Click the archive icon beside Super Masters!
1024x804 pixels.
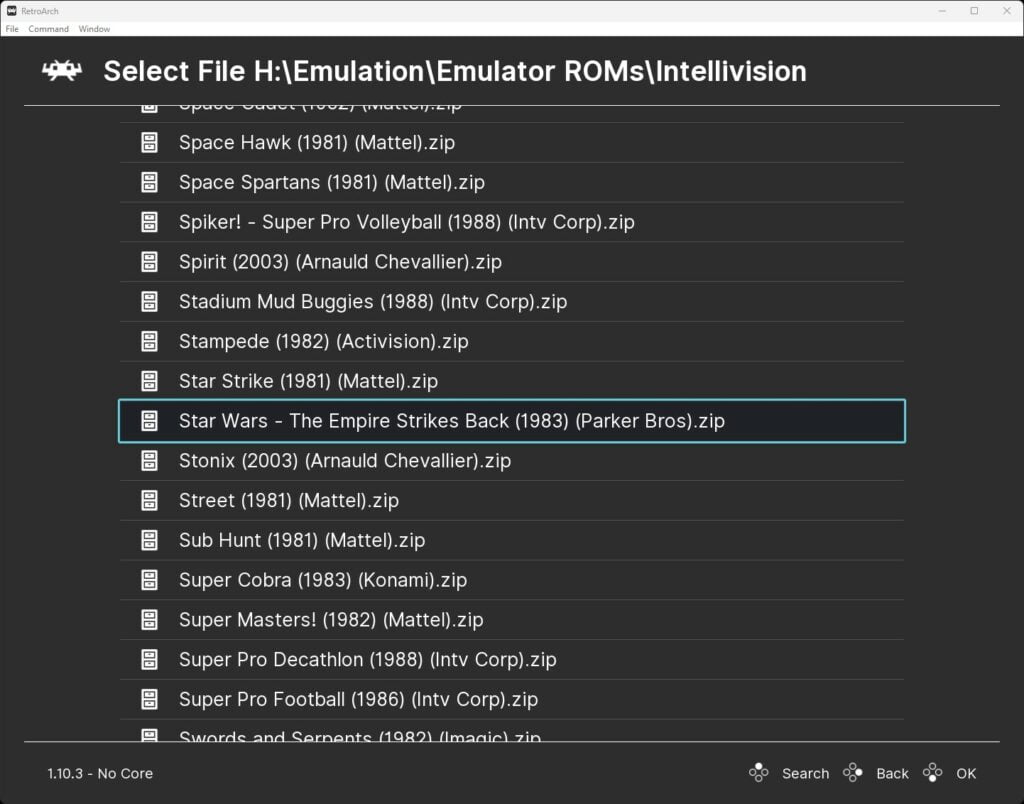point(150,620)
